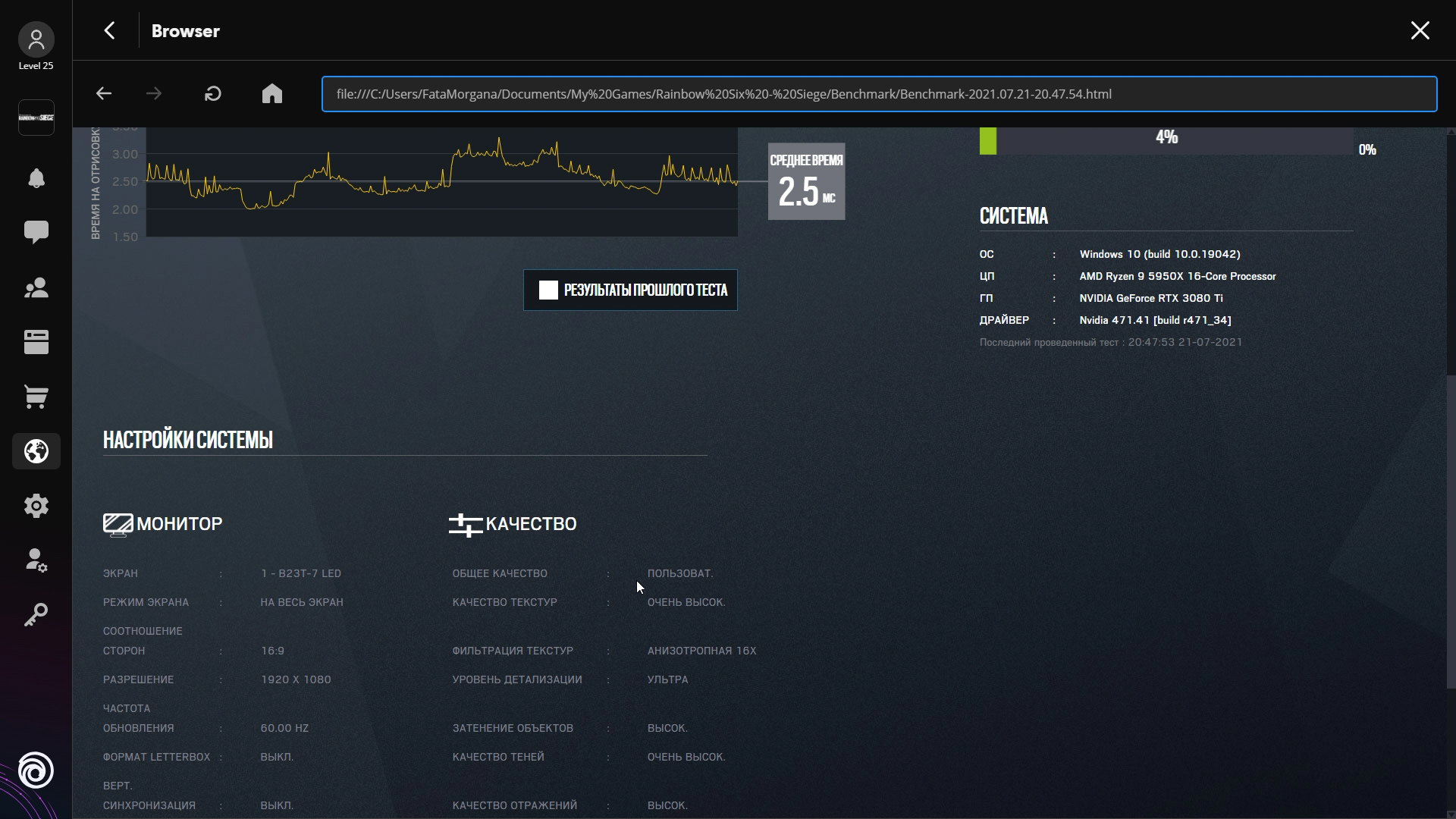Open settings gear in sidebar
This screenshot has height=819, width=1456.
pos(36,506)
